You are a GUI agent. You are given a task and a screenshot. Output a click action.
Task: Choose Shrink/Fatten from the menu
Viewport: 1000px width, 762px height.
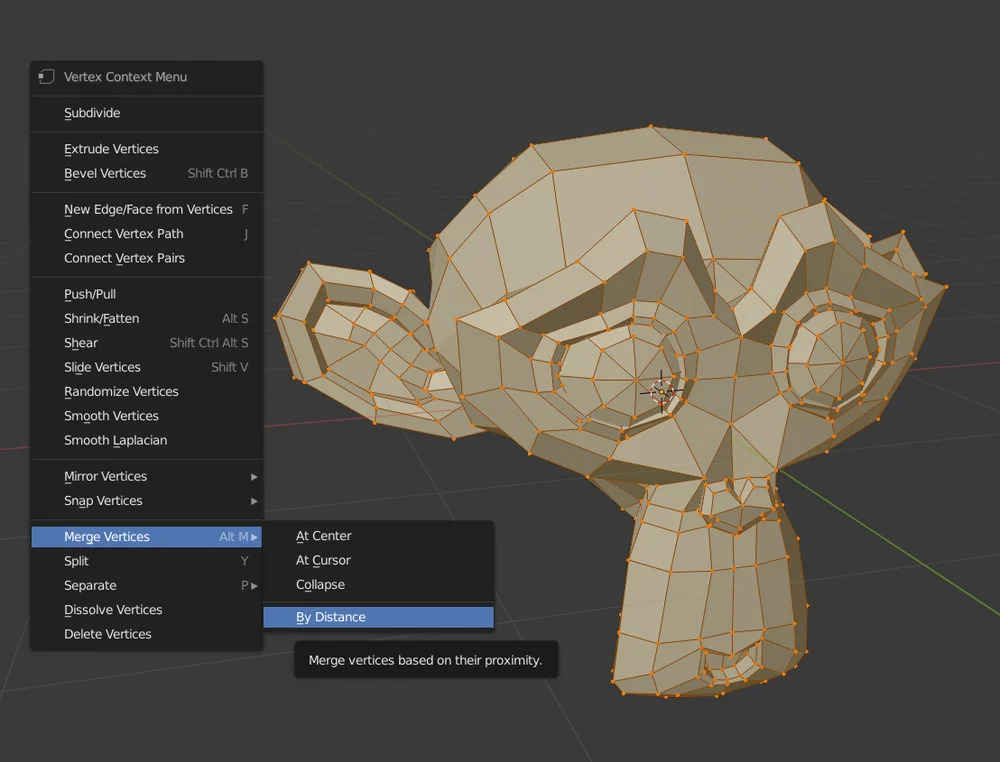[102, 318]
